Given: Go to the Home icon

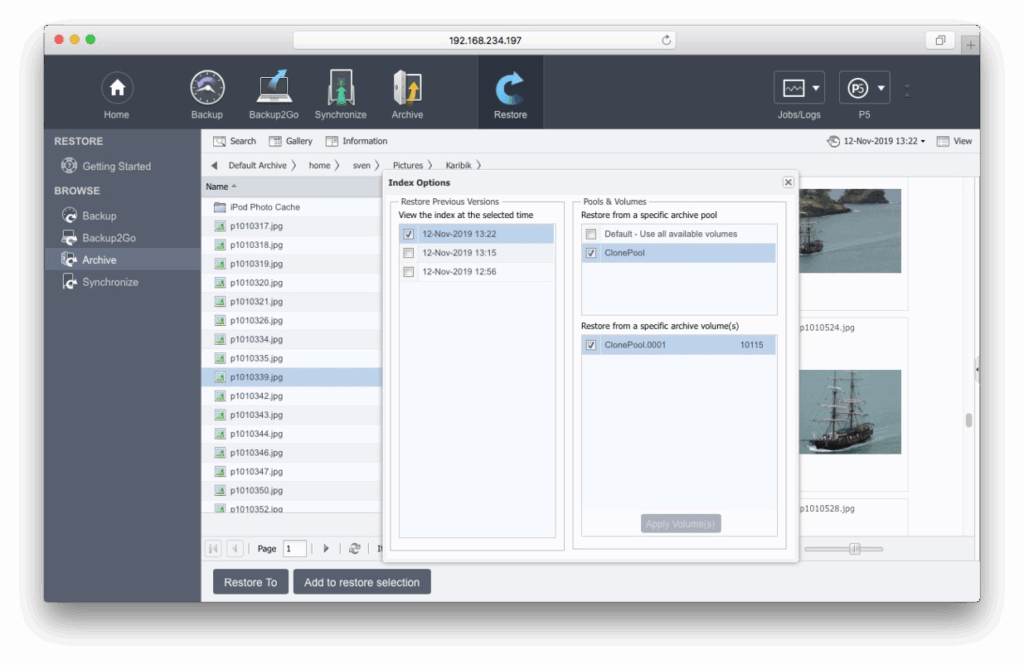Looking at the screenshot, I should coord(117,89).
